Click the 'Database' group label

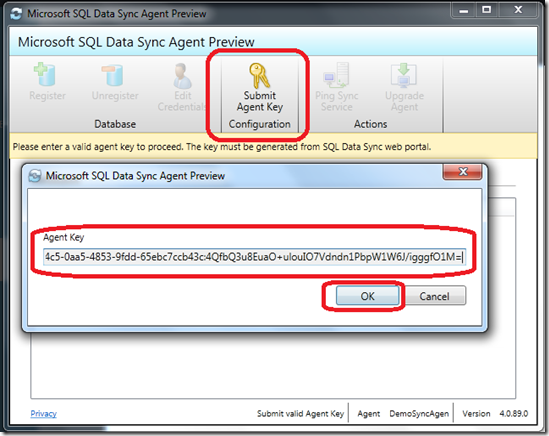115,124
